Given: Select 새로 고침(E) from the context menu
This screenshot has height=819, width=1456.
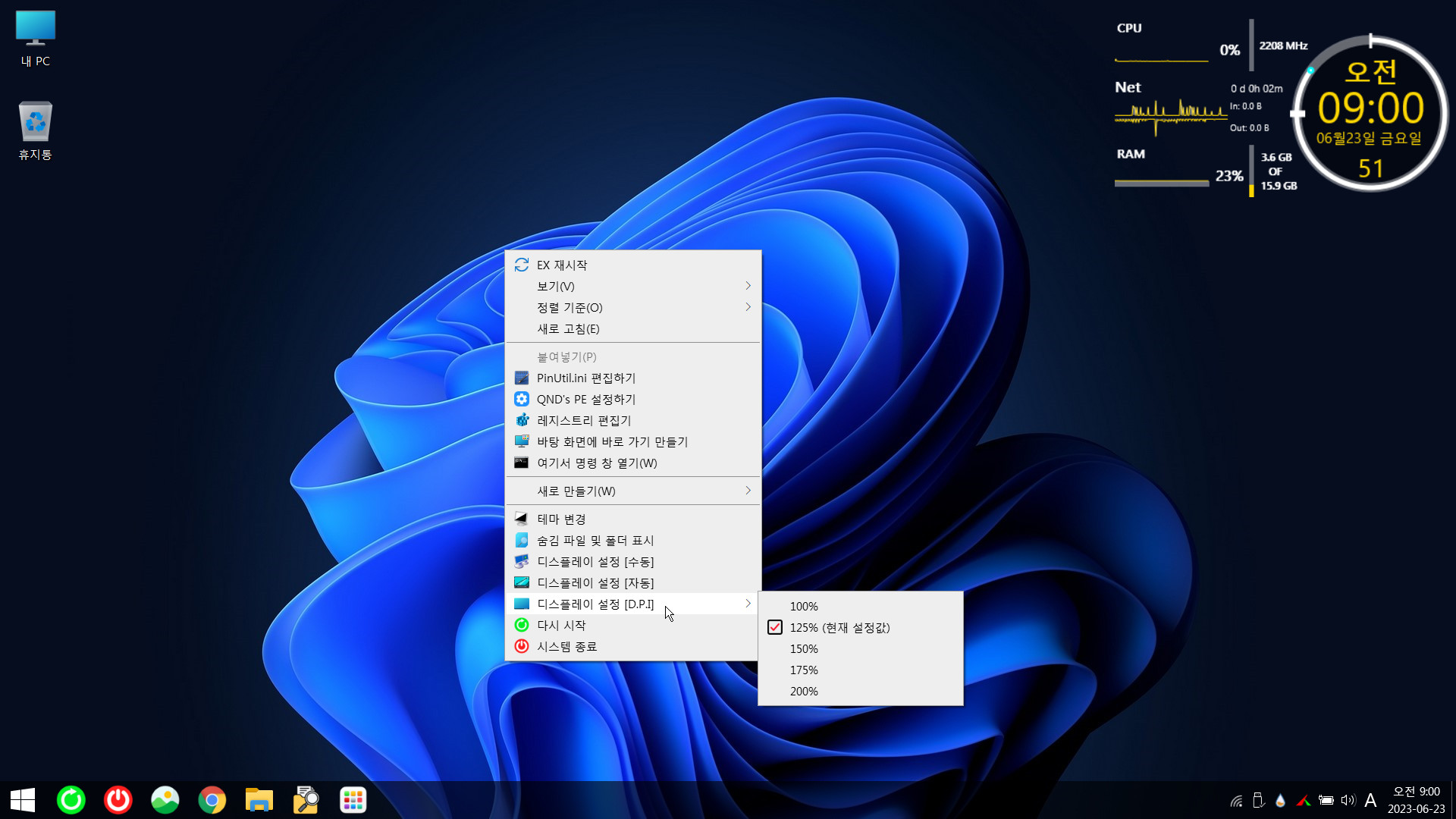Looking at the screenshot, I should 633,328.
